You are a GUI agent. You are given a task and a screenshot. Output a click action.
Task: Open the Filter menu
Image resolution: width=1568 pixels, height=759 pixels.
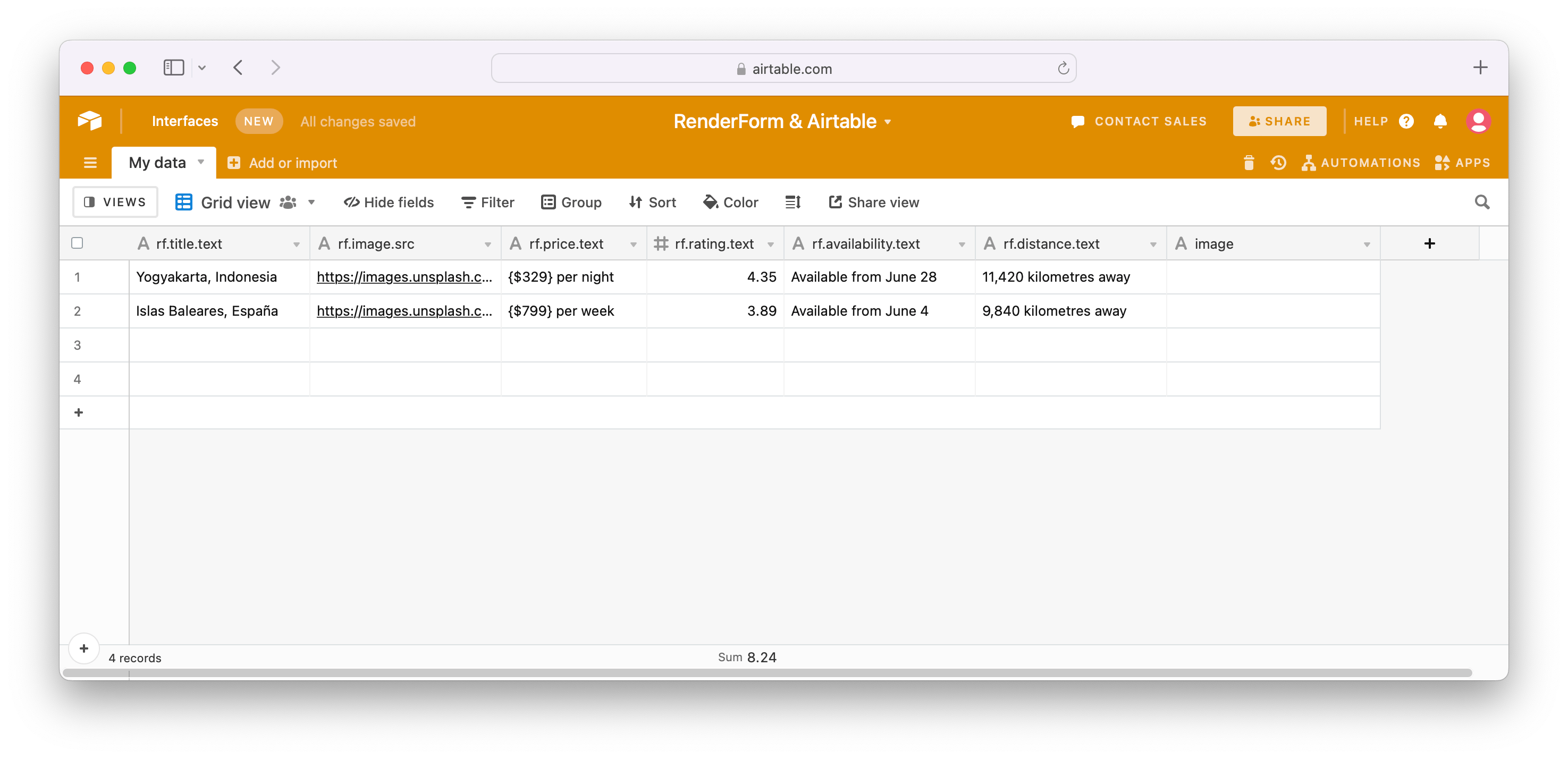pos(487,202)
